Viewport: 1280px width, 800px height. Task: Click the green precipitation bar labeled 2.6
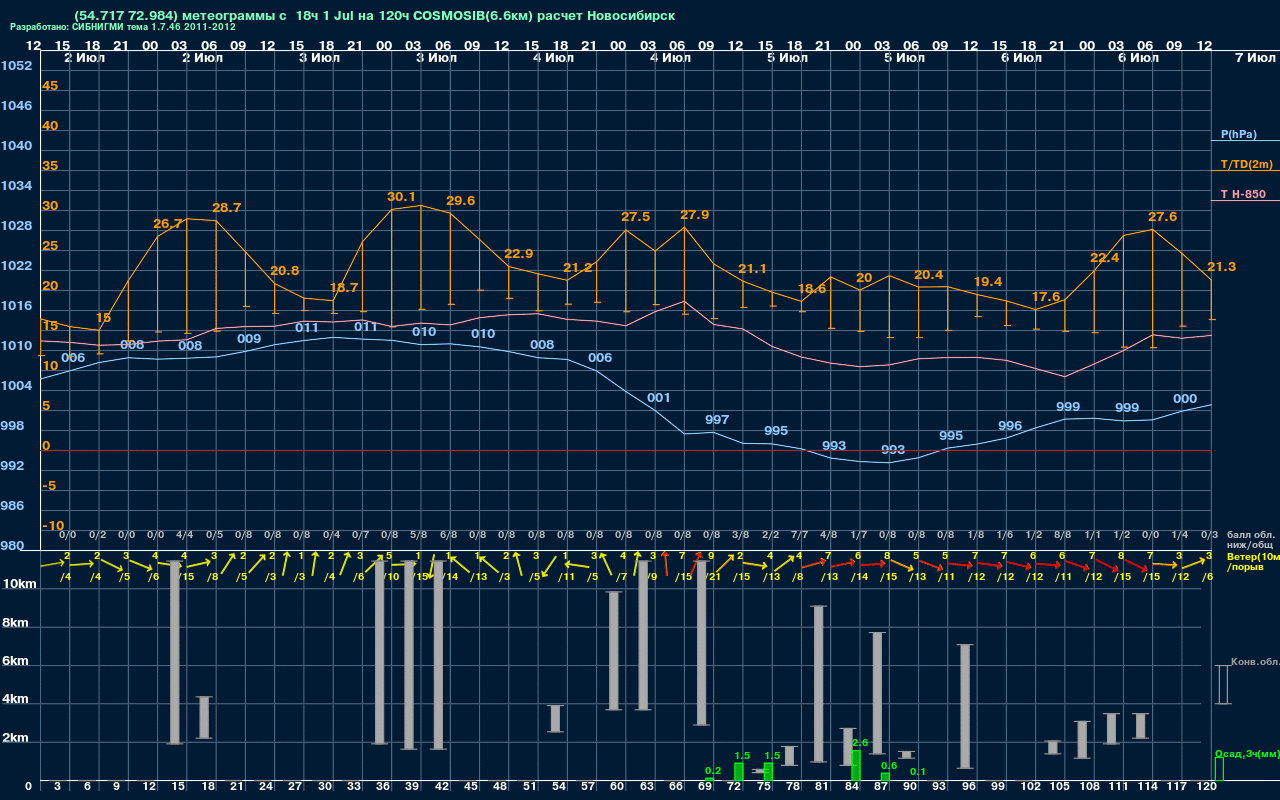coord(856,765)
